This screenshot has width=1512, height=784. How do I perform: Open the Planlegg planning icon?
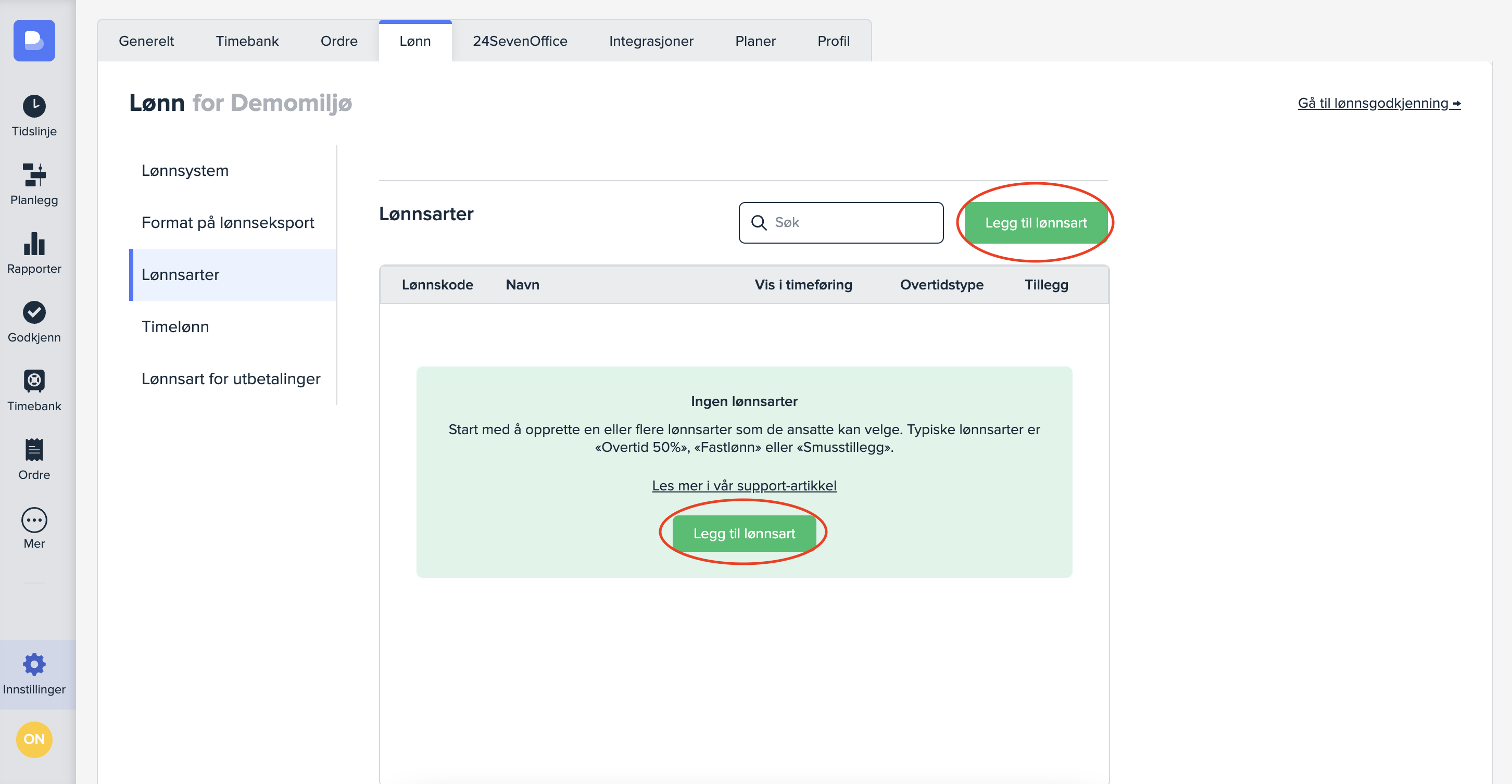(34, 175)
